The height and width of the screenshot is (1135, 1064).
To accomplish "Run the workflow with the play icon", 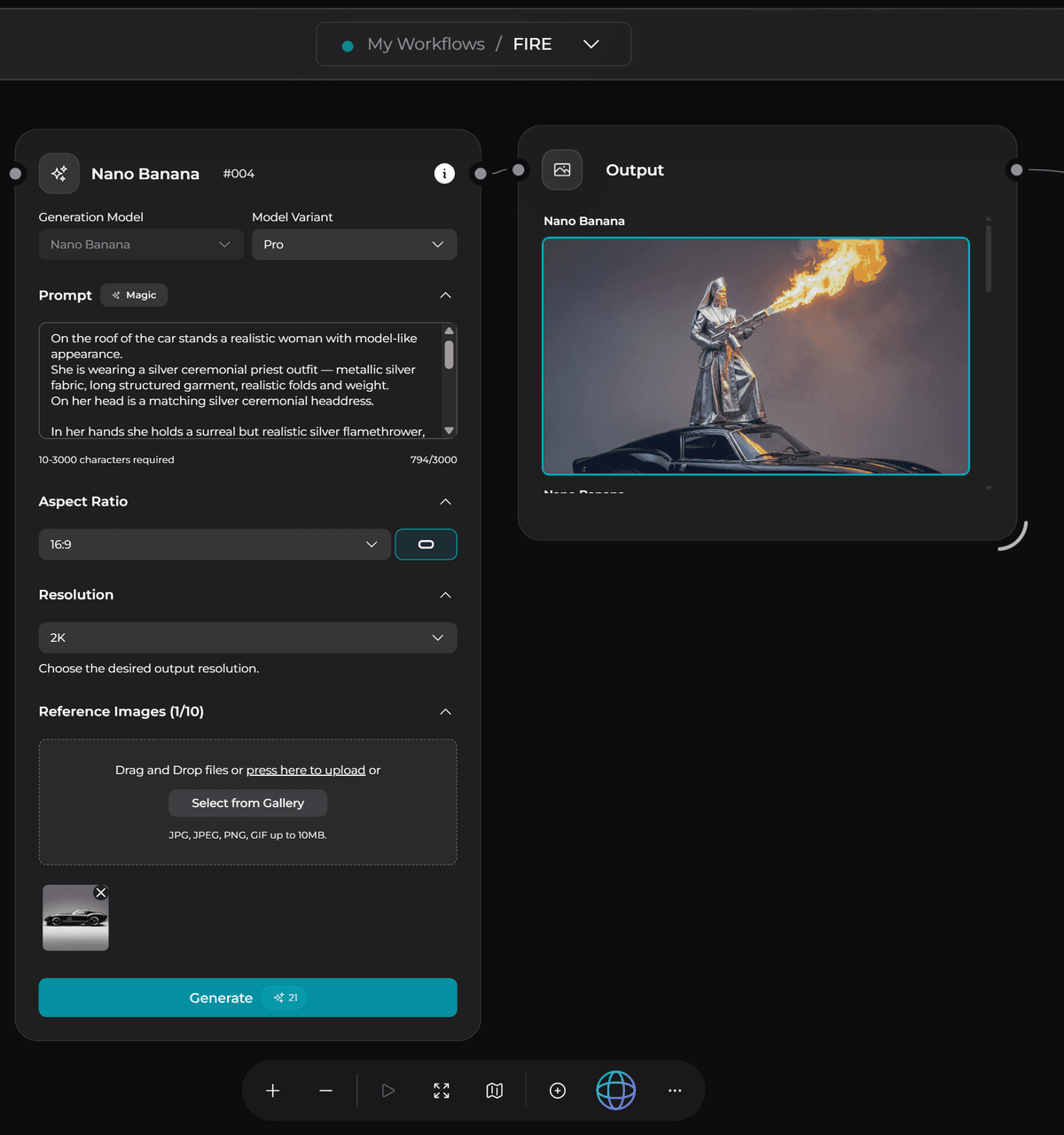I will pyautogui.click(x=387, y=1090).
